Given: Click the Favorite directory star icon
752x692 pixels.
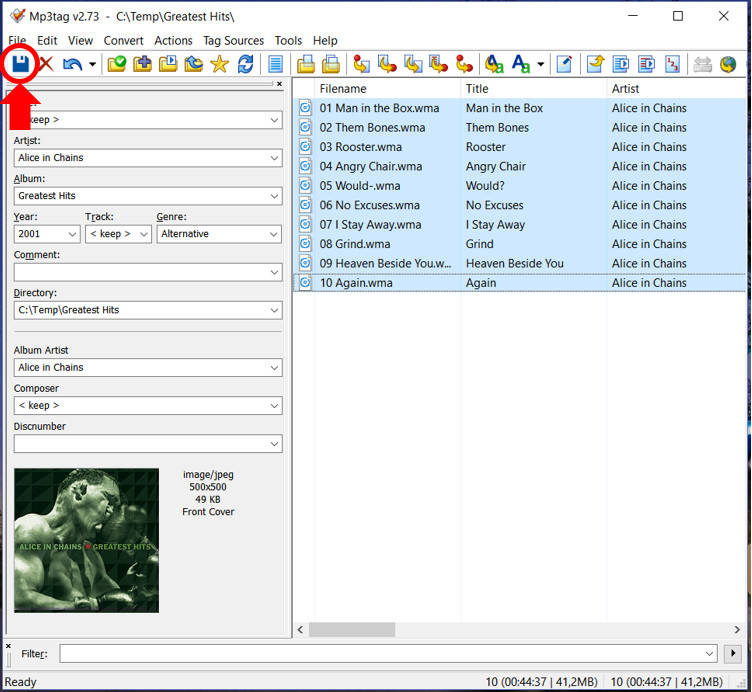Looking at the screenshot, I should (219, 64).
